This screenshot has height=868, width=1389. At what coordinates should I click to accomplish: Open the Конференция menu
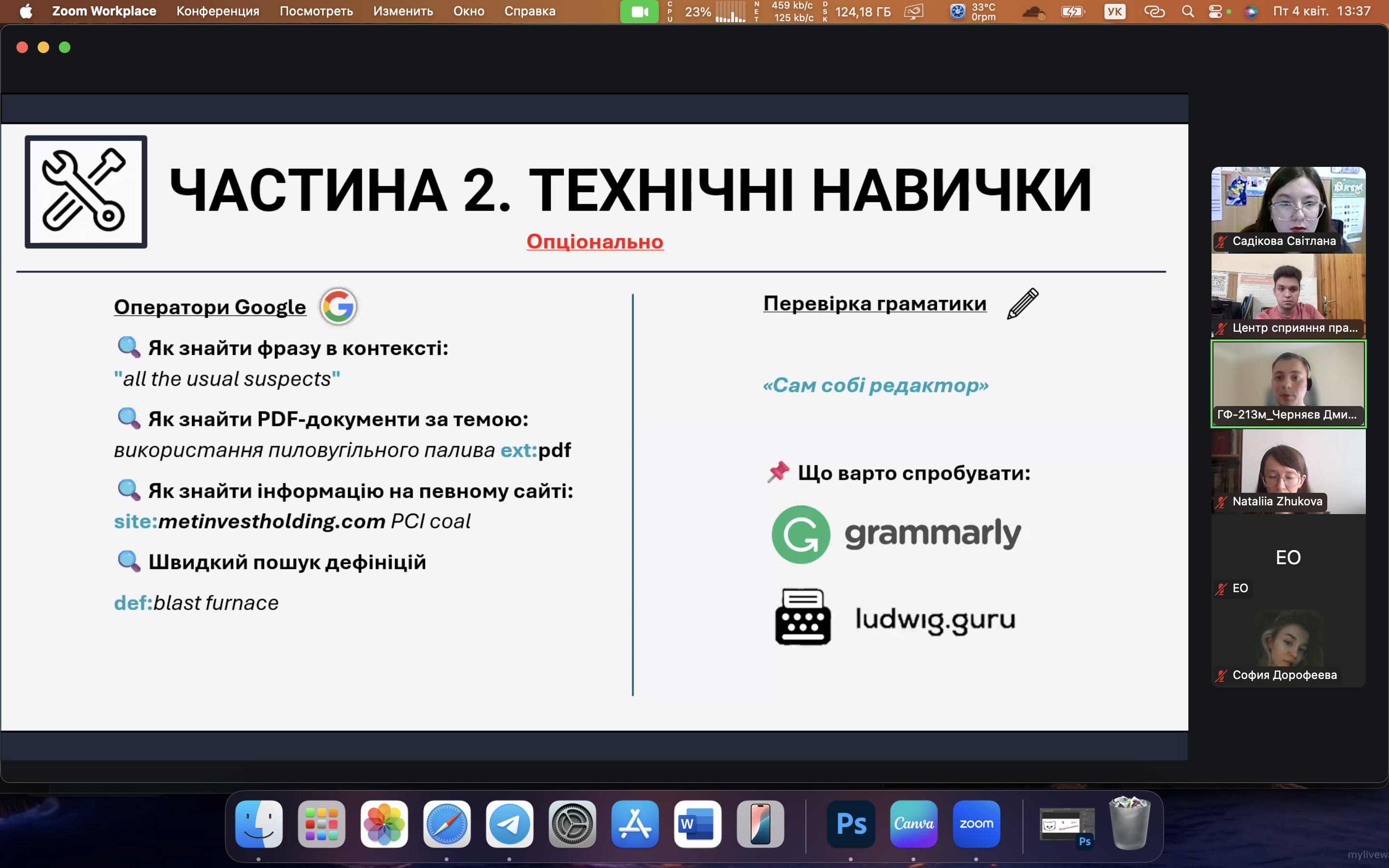(x=218, y=12)
